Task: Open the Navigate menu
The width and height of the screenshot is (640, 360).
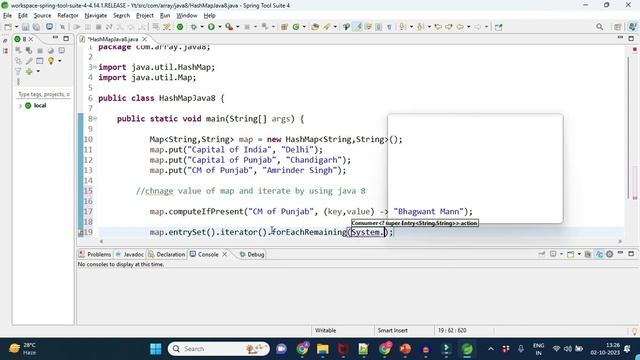Action: (x=96, y=16)
